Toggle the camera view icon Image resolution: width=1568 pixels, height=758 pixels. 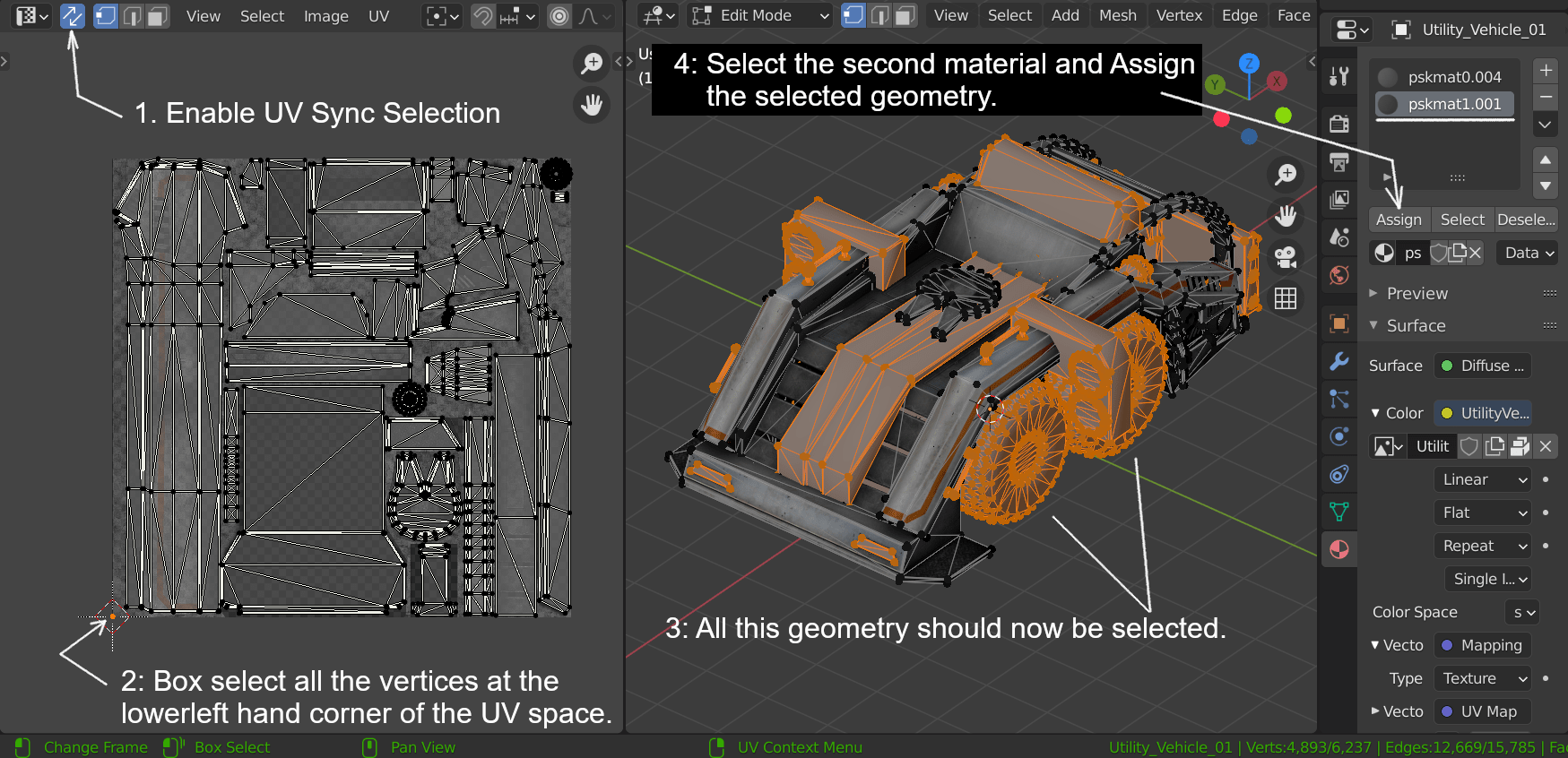click(1286, 257)
